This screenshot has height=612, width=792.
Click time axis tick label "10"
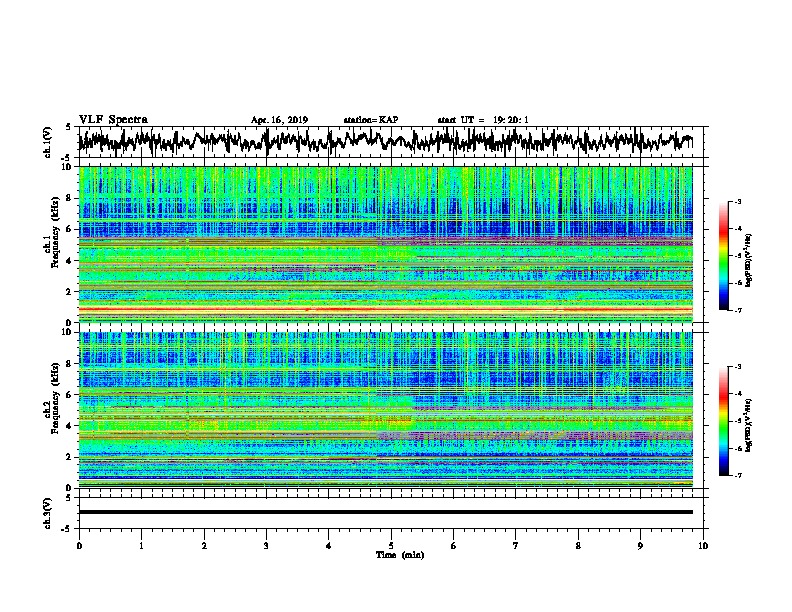click(x=703, y=546)
